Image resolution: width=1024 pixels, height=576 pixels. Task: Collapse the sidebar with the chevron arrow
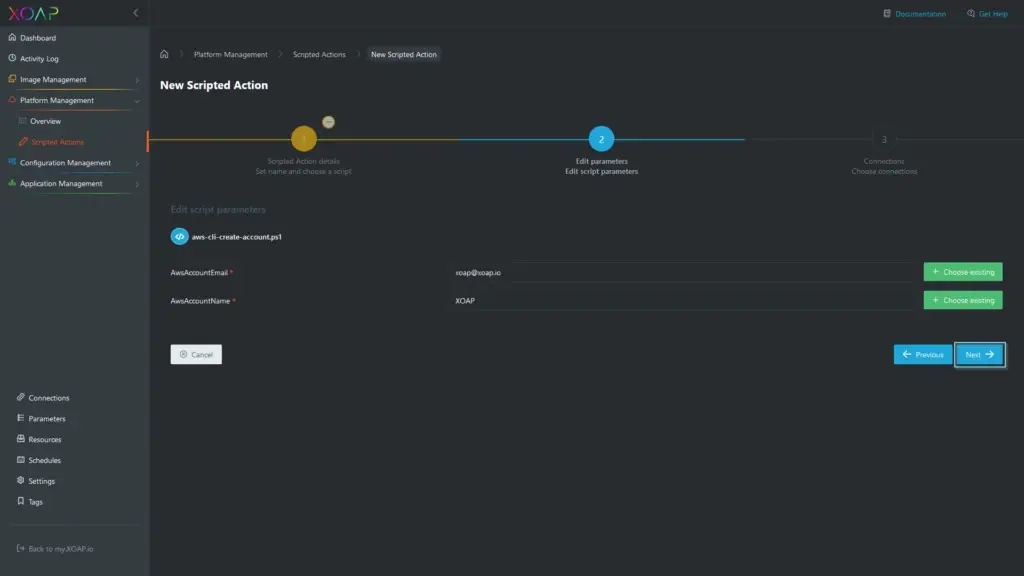(x=136, y=13)
